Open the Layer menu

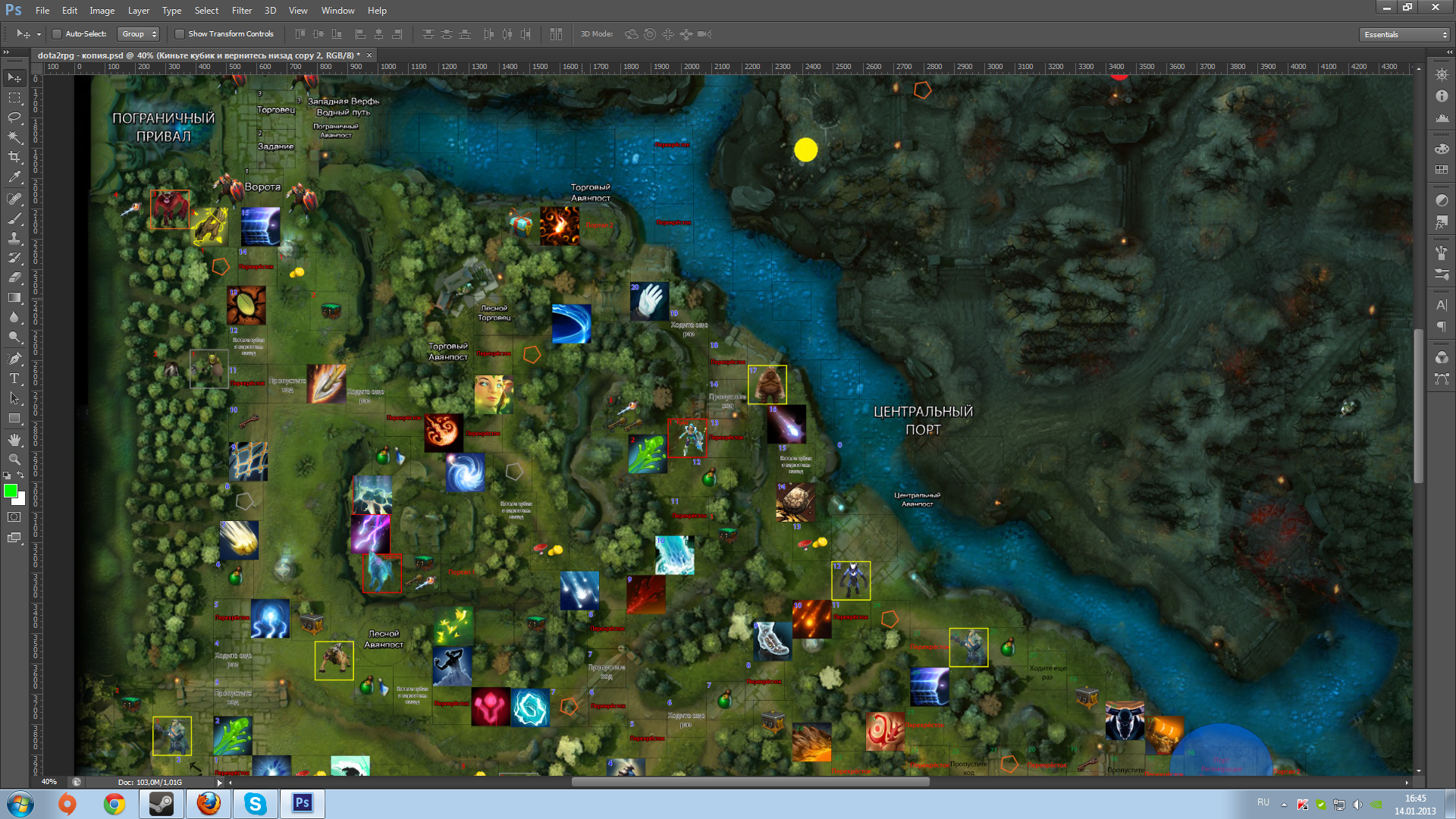[x=139, y=11]
